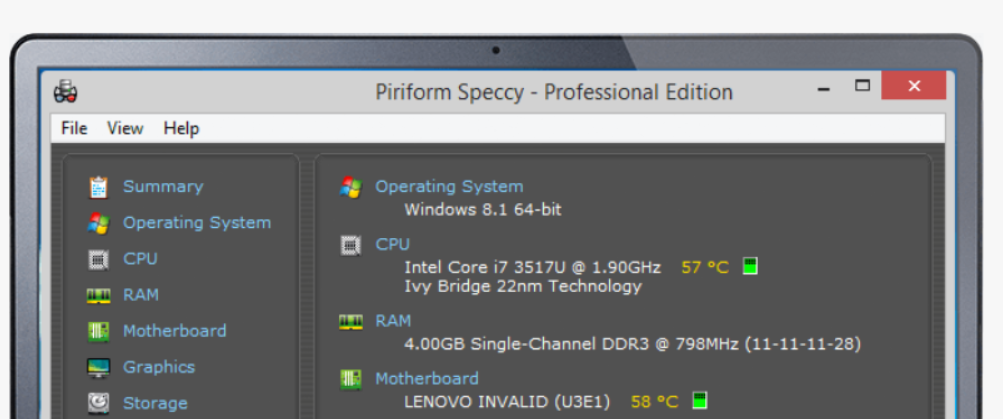The image size is (1003, 419).
Task: Click the CPU chip icon in sidebar
Action: click(98, 259)
